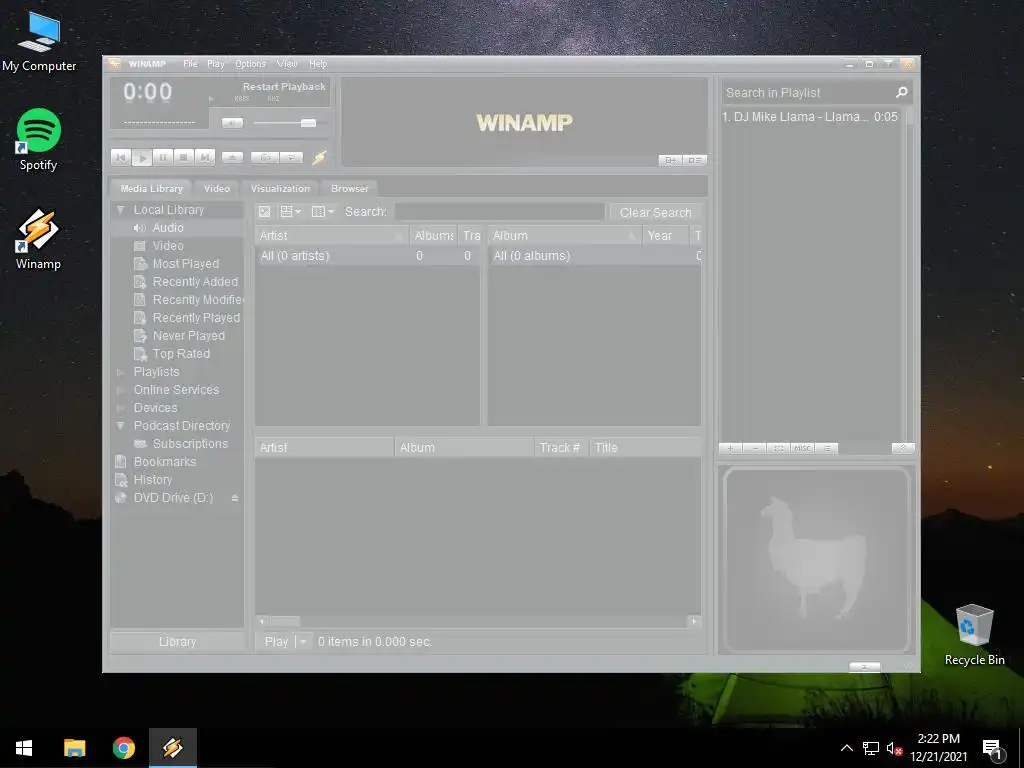Switch to the Video tab

[216, 188]
